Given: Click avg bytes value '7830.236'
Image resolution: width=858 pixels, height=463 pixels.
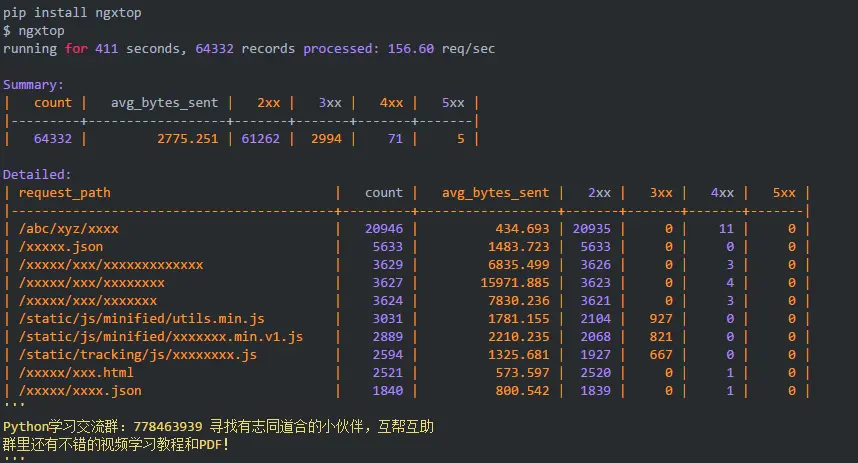Looking at the screenshot, I should [x=519, y=301].
